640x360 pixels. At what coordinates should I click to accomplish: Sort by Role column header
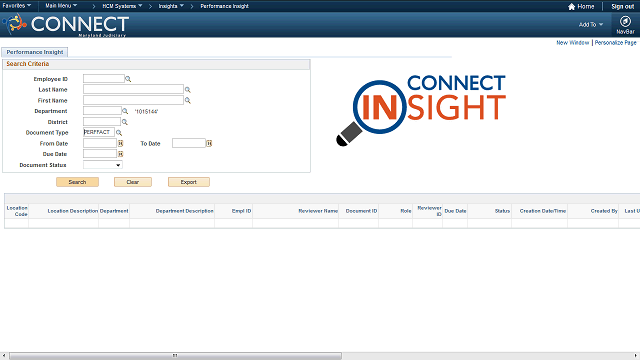tap(406, 211)
